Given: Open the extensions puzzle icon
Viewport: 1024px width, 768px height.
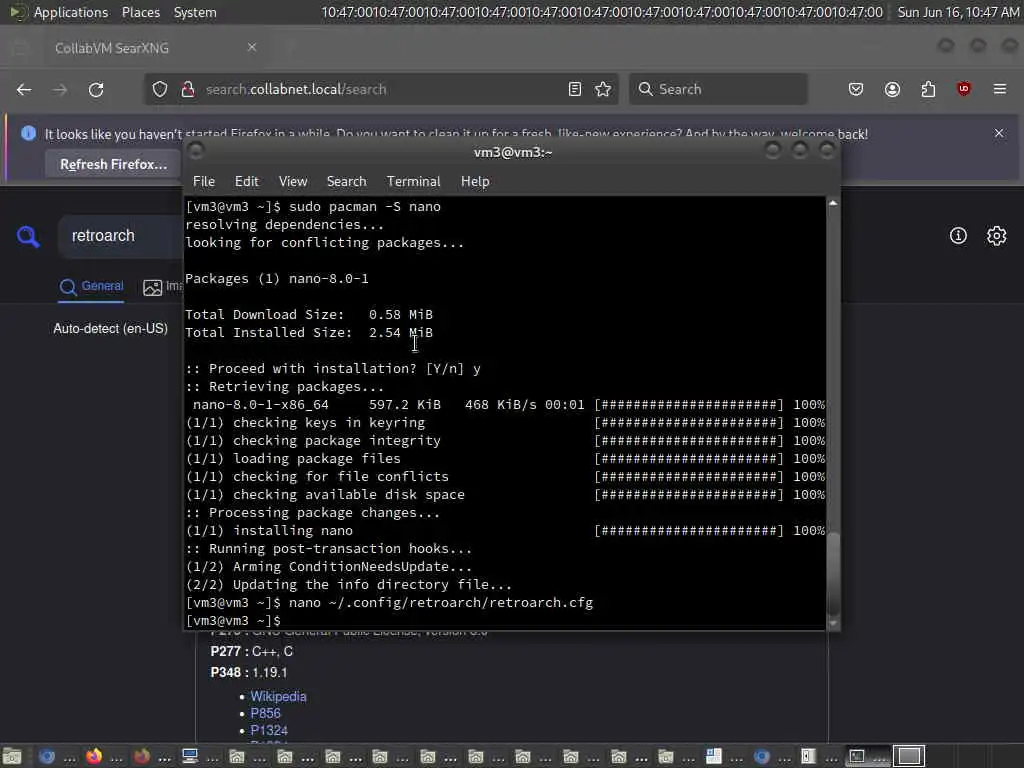Looking at the screenshot, I should (x=928, y=89).
